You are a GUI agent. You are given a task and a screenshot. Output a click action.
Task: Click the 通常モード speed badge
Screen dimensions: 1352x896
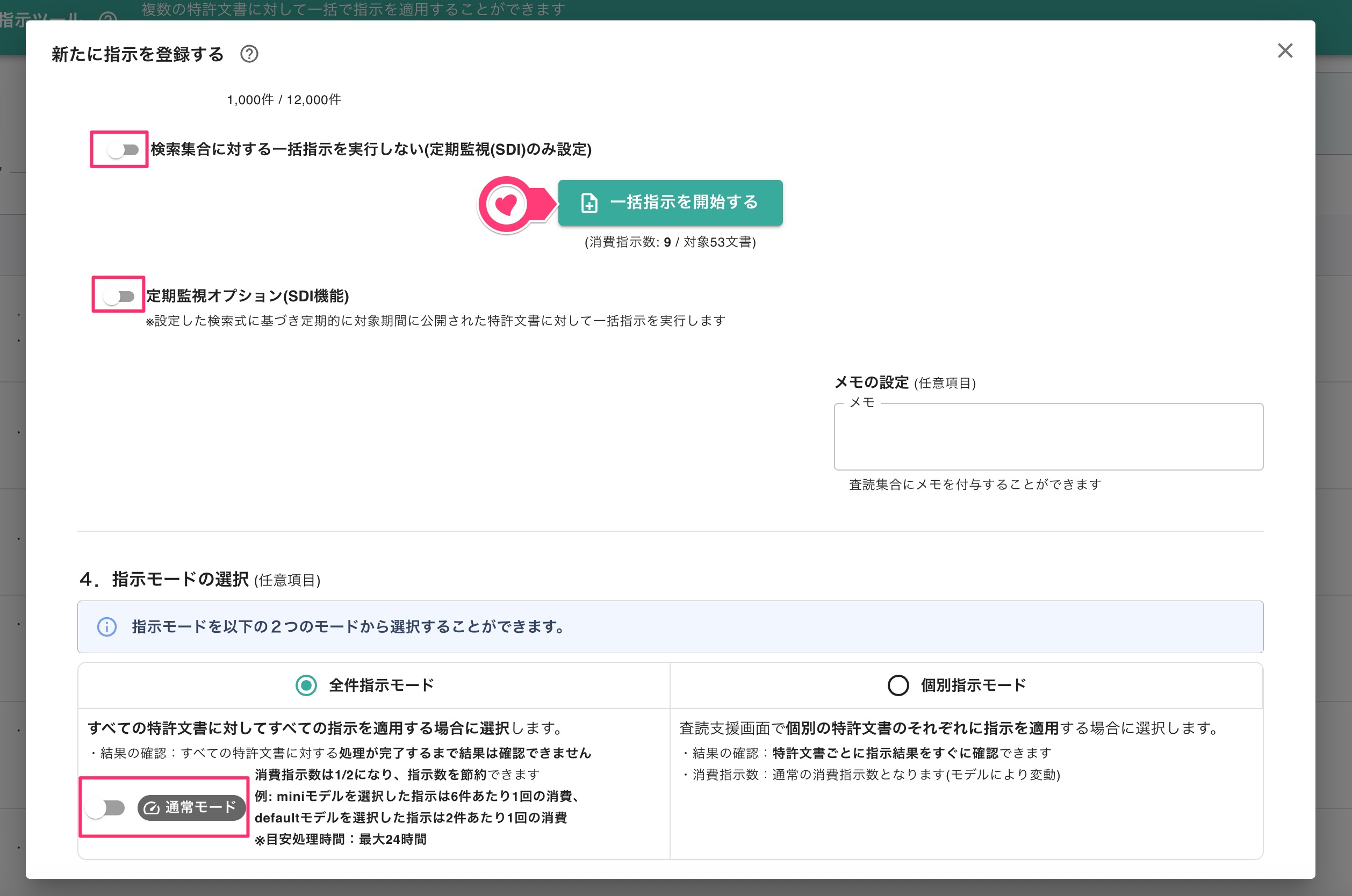(191, 807)
